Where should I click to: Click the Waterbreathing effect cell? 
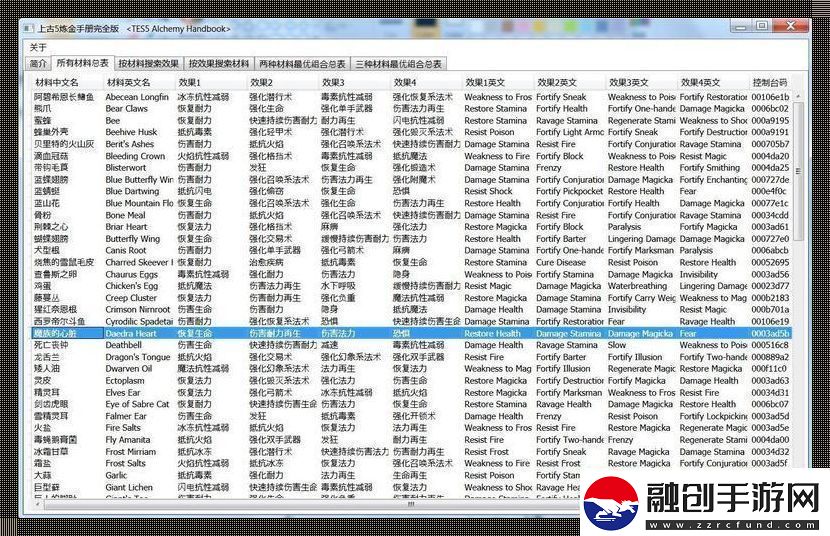(x=642, y=286)
